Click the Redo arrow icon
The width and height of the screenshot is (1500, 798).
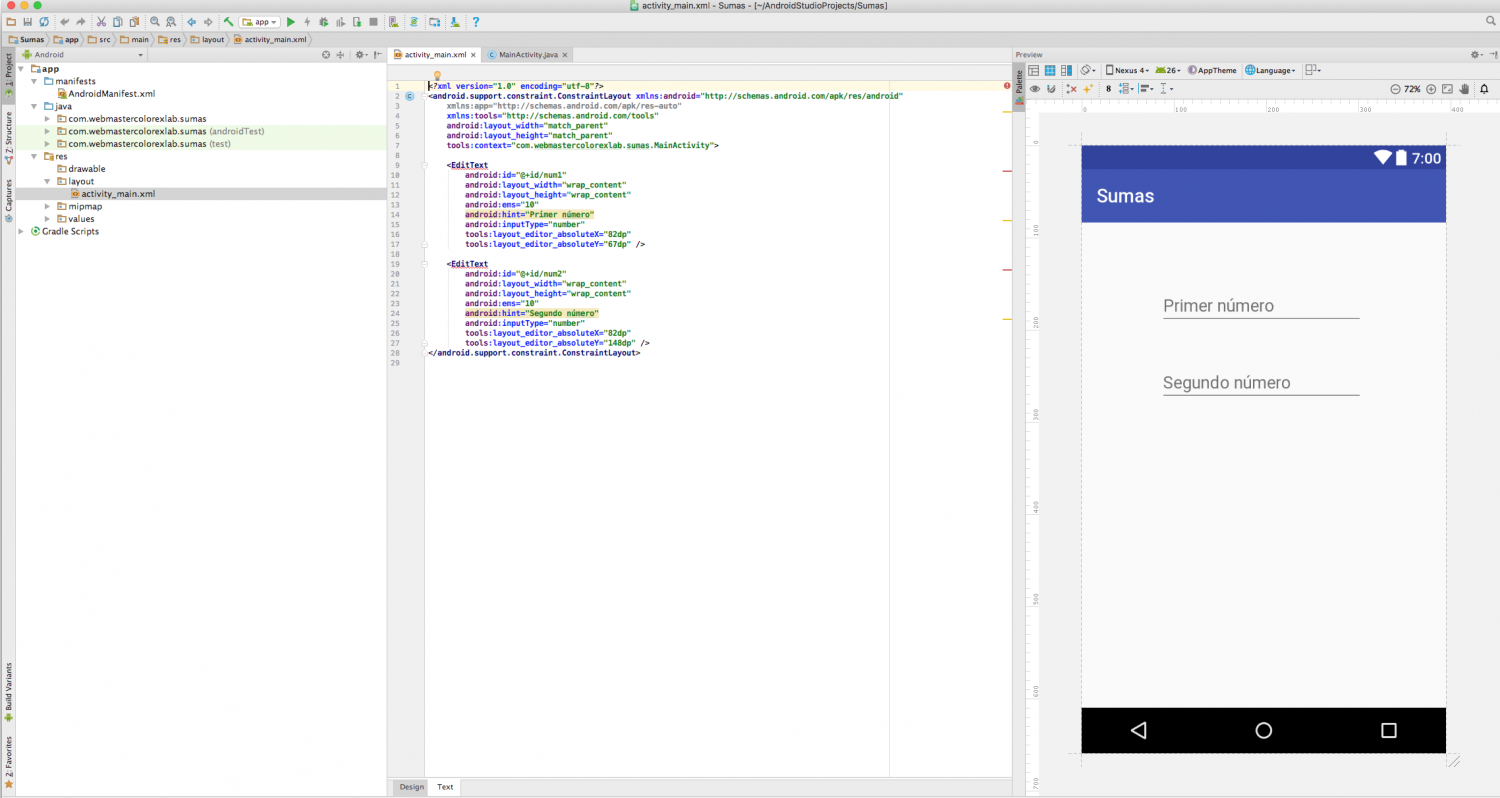click(x=81, y=21)
